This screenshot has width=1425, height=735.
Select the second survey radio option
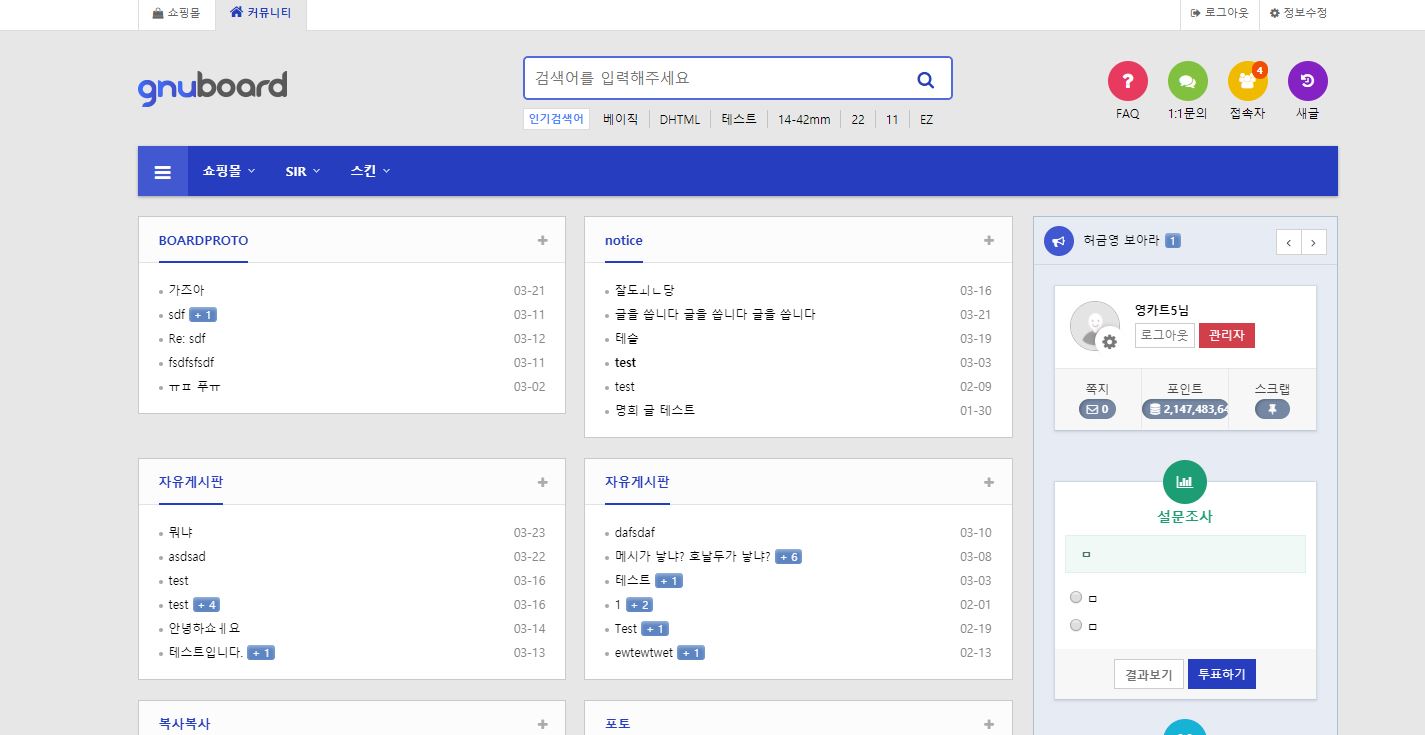coord(1076,625)
